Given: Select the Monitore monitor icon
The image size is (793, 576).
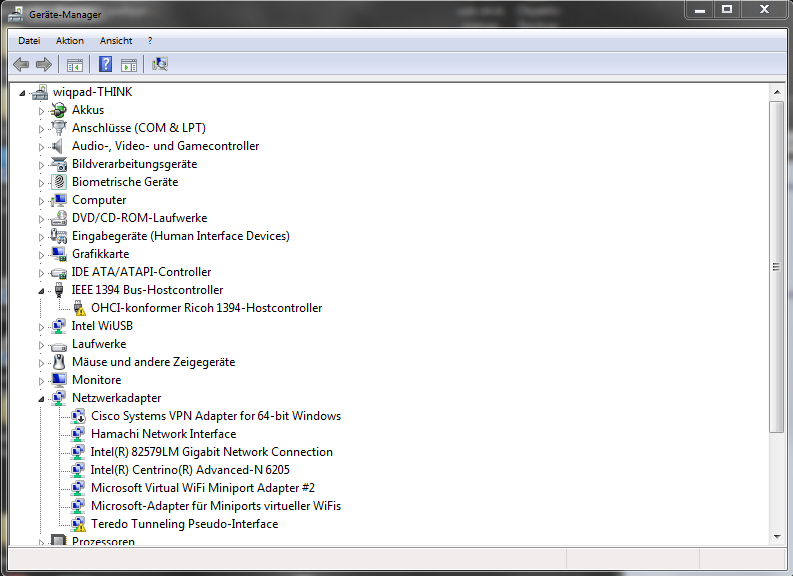Looking at the screenshot, I should (59, 380).
